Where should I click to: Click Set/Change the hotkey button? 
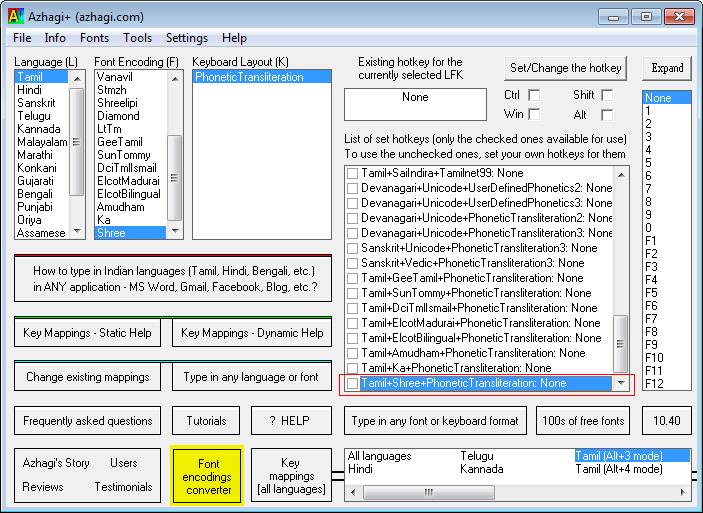click(x=565, y=68)
